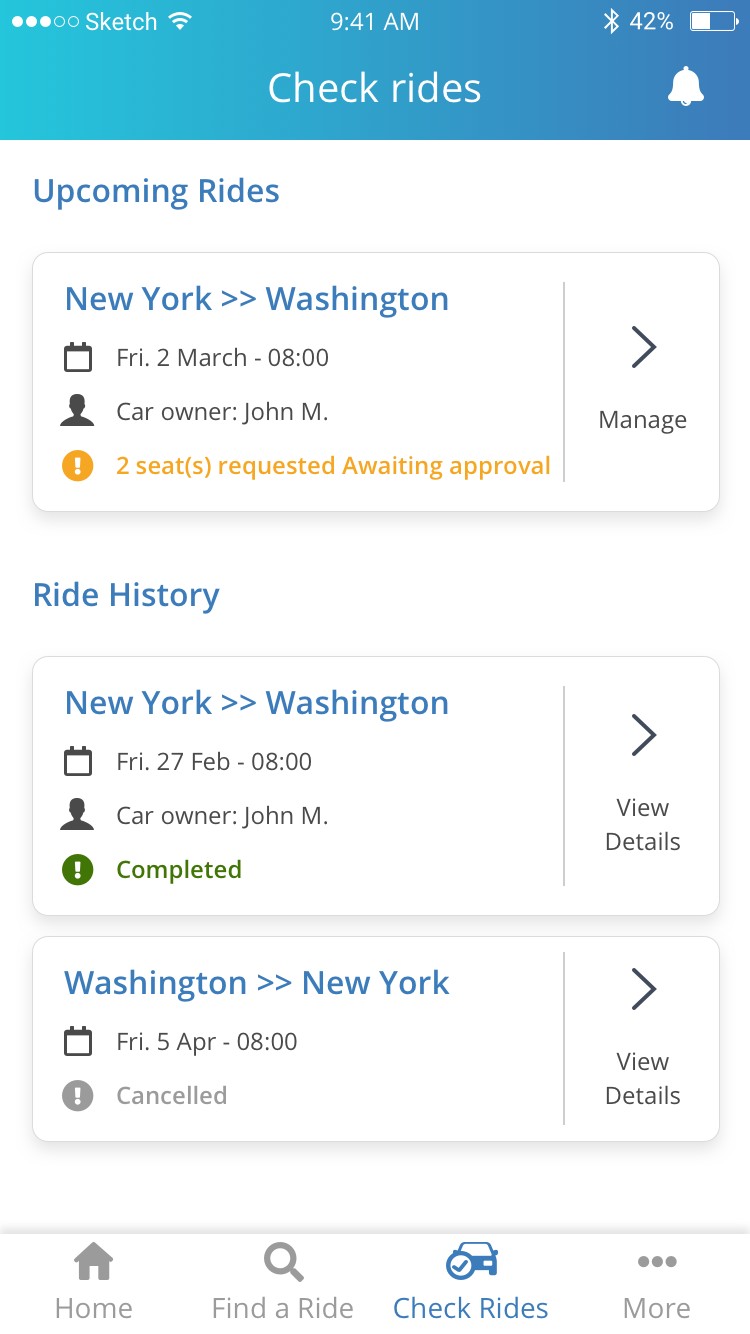
Task: Open notifications bell icon
Action: click(x=685, y=87)
